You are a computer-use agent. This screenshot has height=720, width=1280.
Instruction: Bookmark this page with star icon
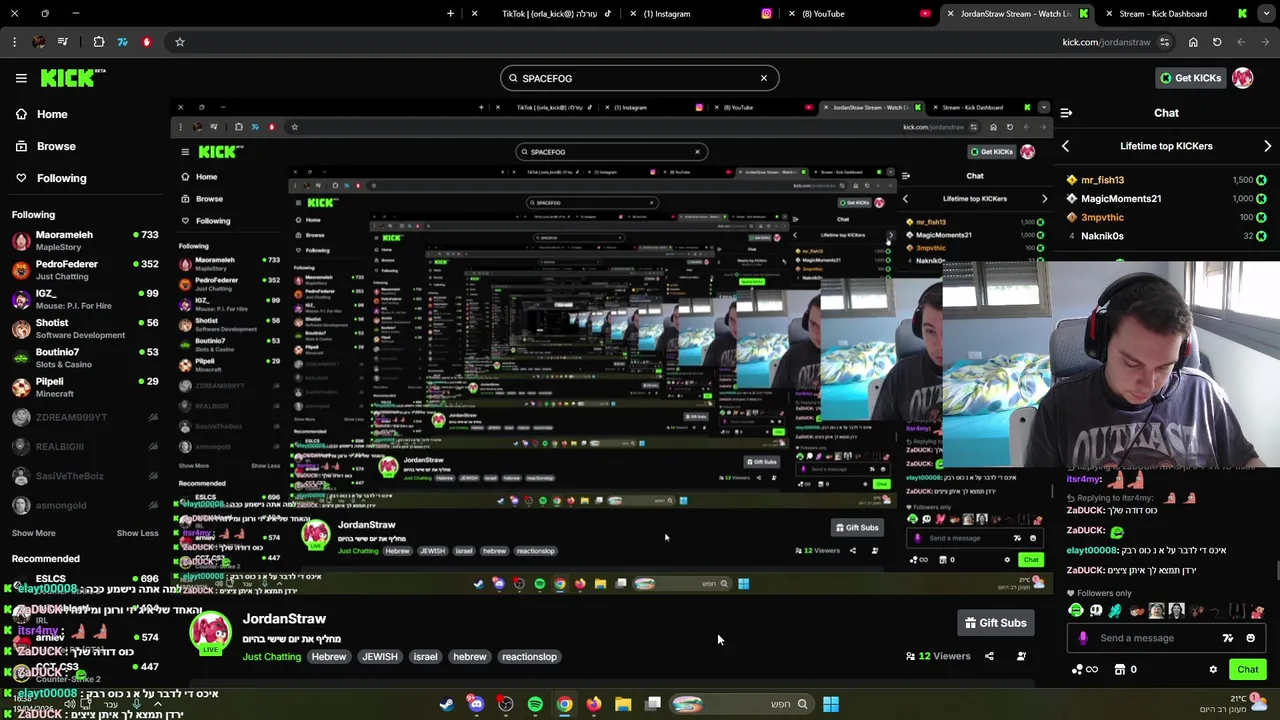pyautogui.click(x=180, y=42)
